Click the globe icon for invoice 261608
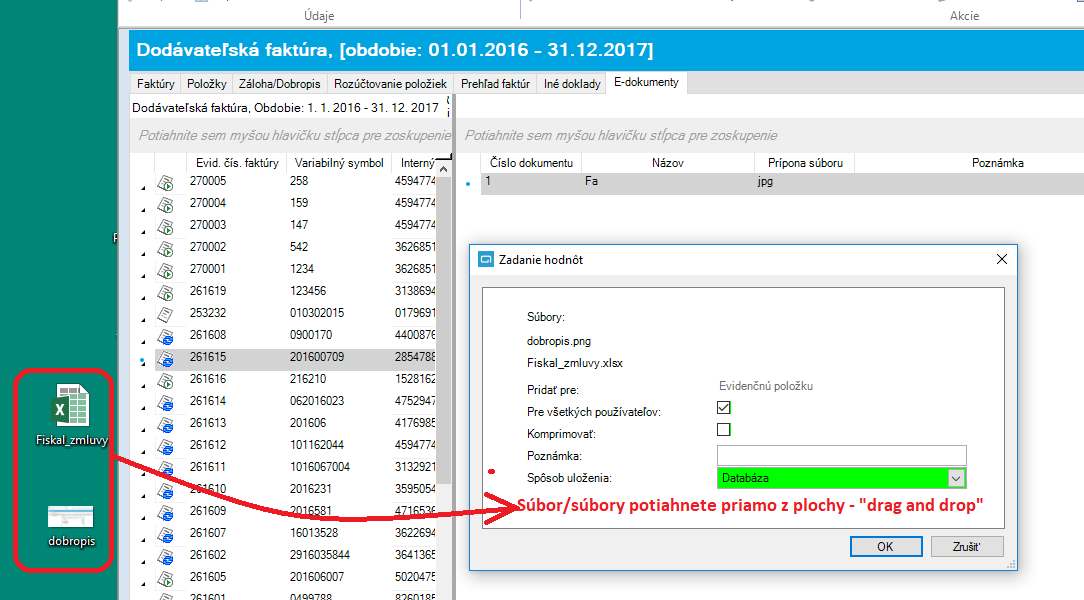This screenshot has height=600, width=1084. coord(165,337)
